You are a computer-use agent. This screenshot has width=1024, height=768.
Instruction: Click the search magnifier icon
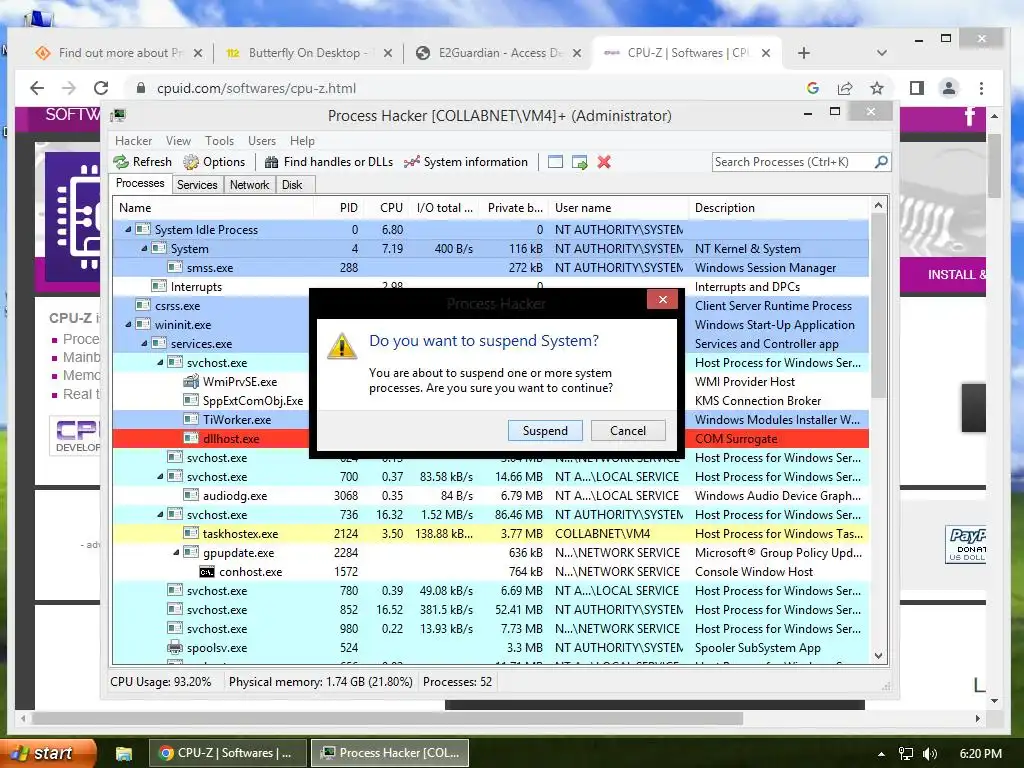click(x=881, y=161)
